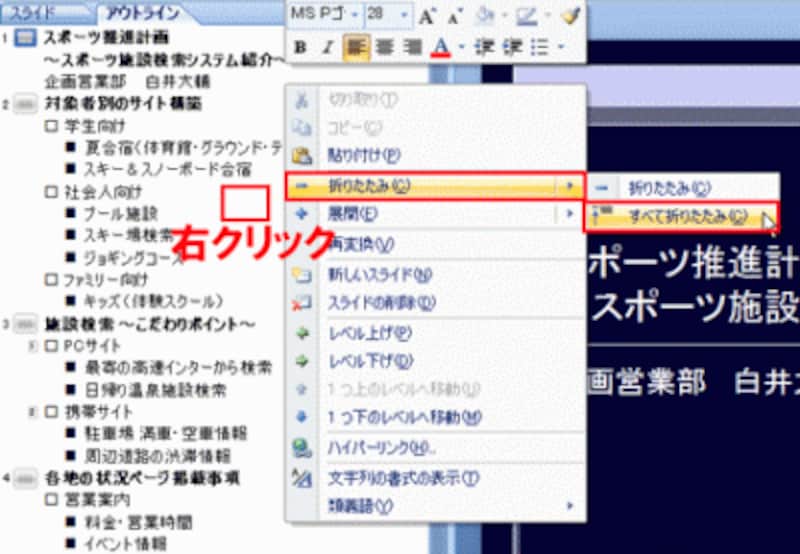Click outline heading 各地の状況ページ掲載事項
Image resolution: width=800 pixels, height=554 pixels.
[x=142, y=479]
